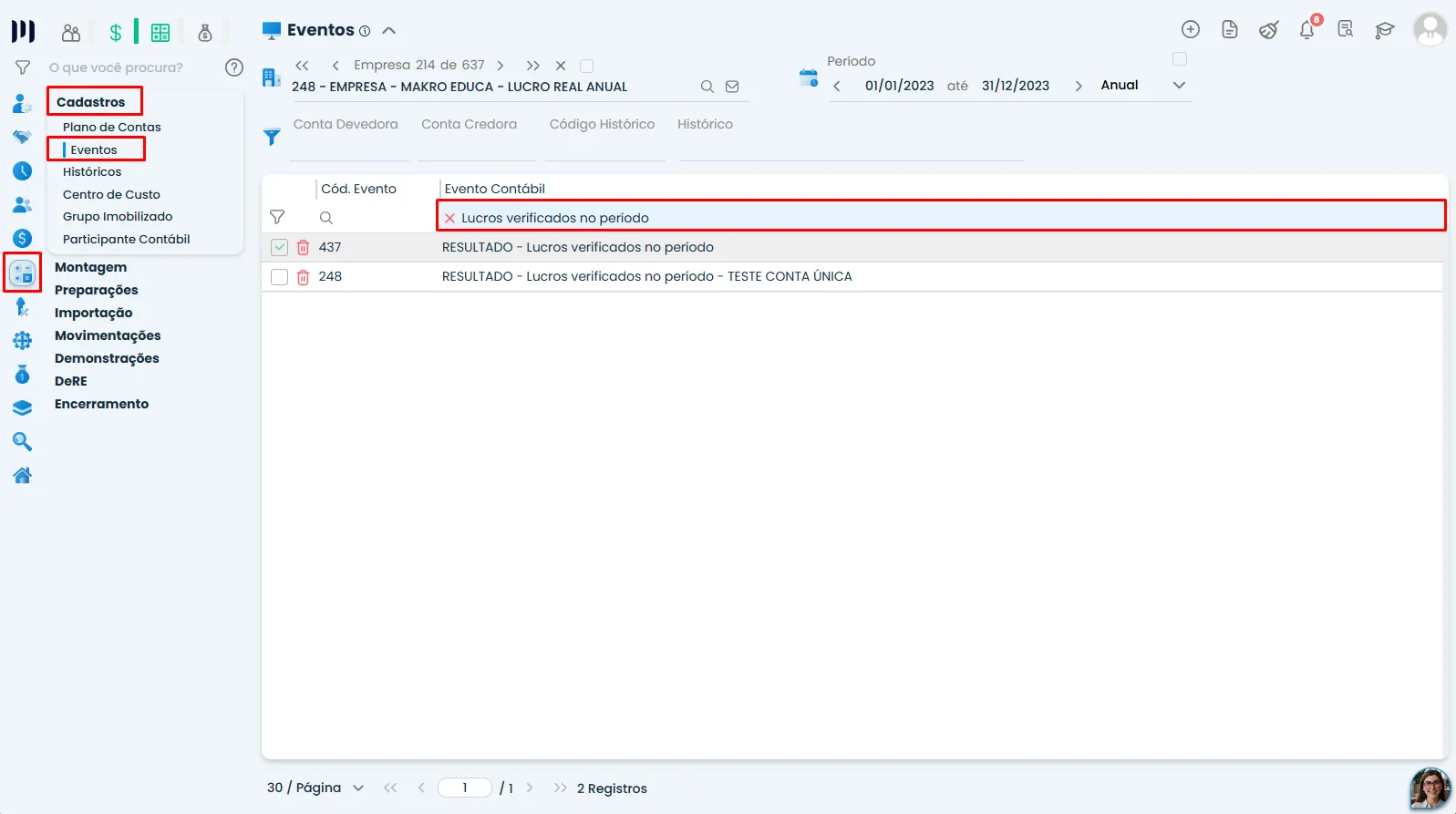This screenshot has width=1456, height=814.
Task: Delete event 248 with trash icon
Action: pyautogui.click(x=304, y=276)
